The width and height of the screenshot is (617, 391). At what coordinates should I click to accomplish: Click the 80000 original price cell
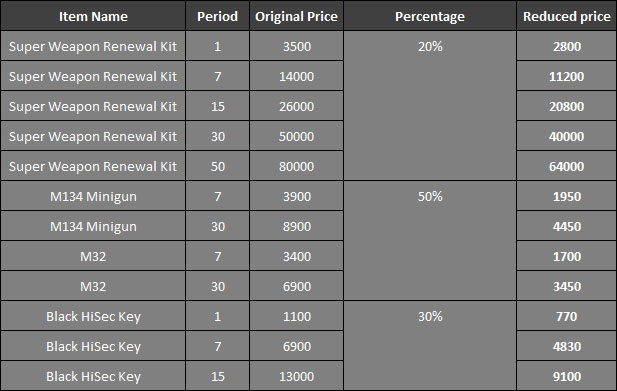coord(296,166)
